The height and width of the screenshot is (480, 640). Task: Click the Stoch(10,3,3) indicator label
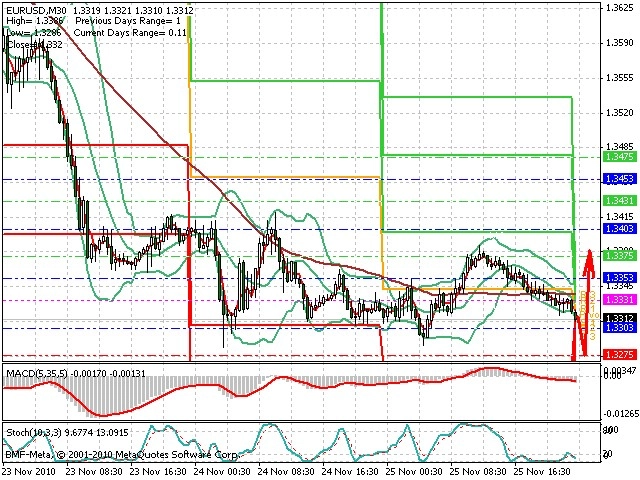click(35, 432)
